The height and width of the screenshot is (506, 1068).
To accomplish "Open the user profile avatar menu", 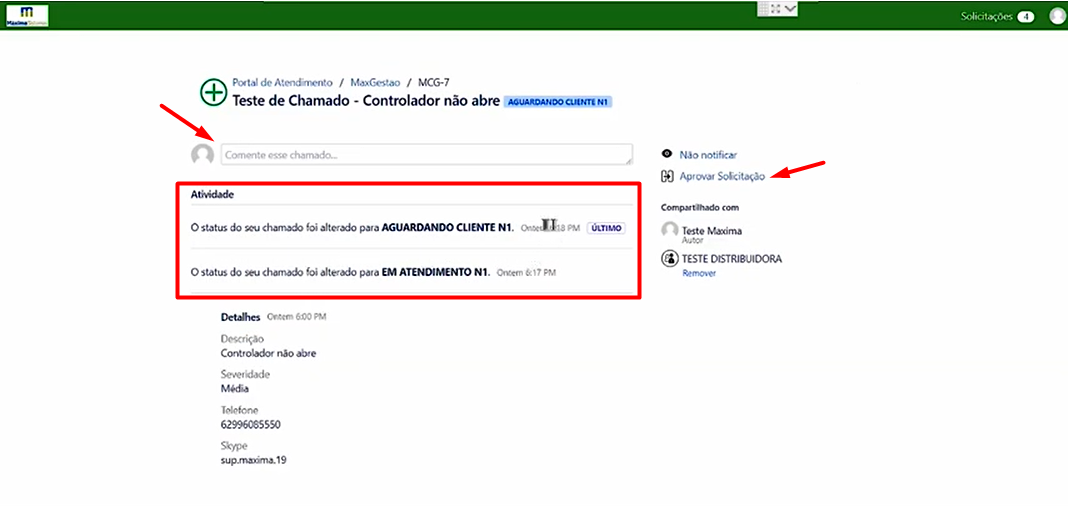I will pyautogui.click(x=1058, y=16).
